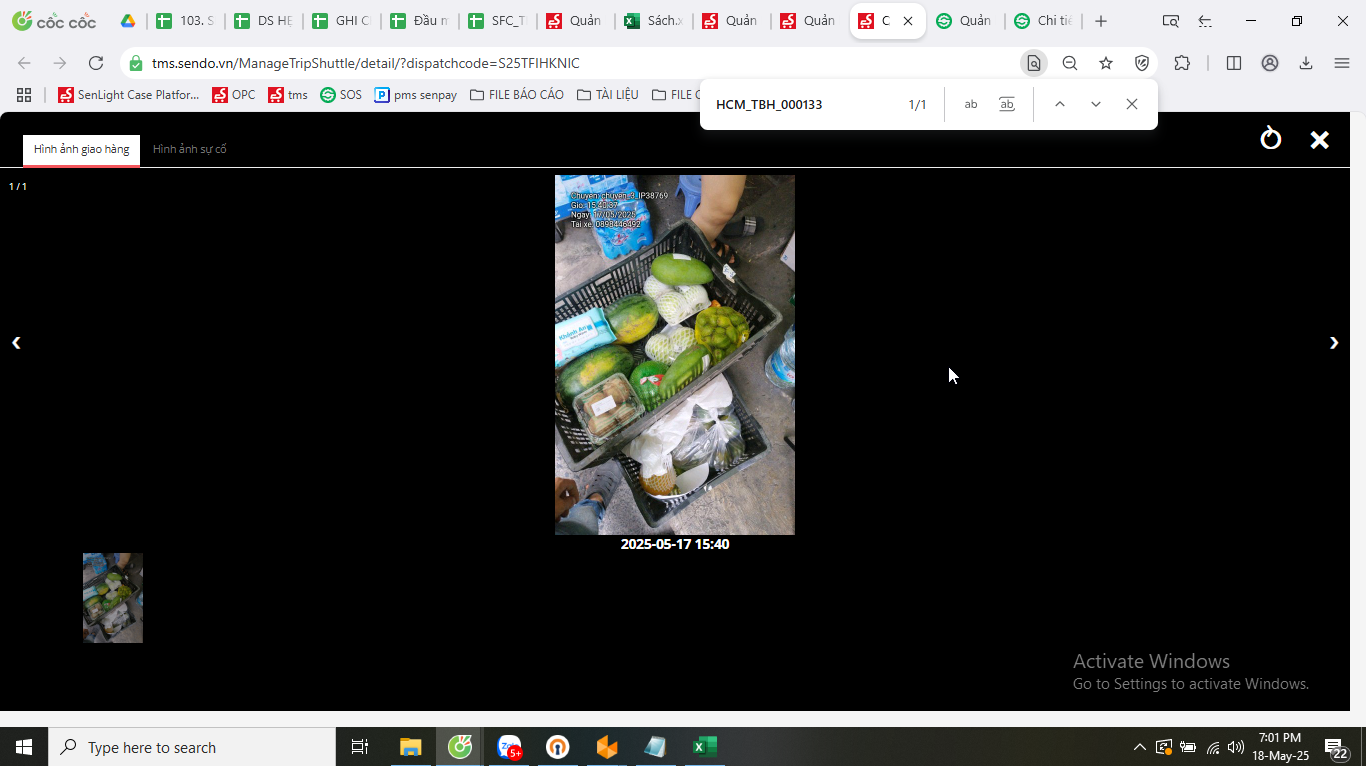Open the tab search button
The width and height of the screenshot is (1366, 766).
point(1170,21)
